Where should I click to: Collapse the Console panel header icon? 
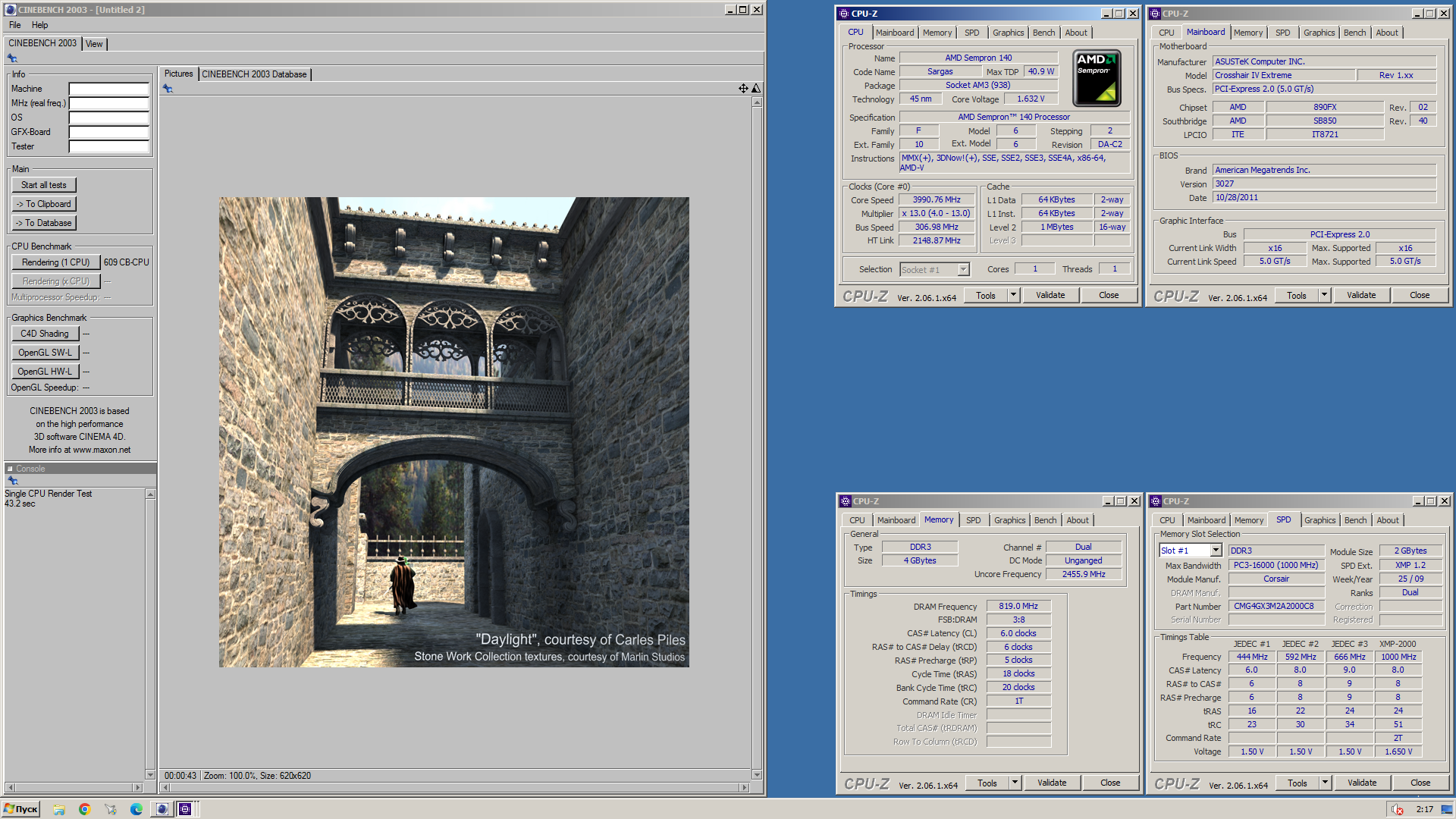point(11,469)
